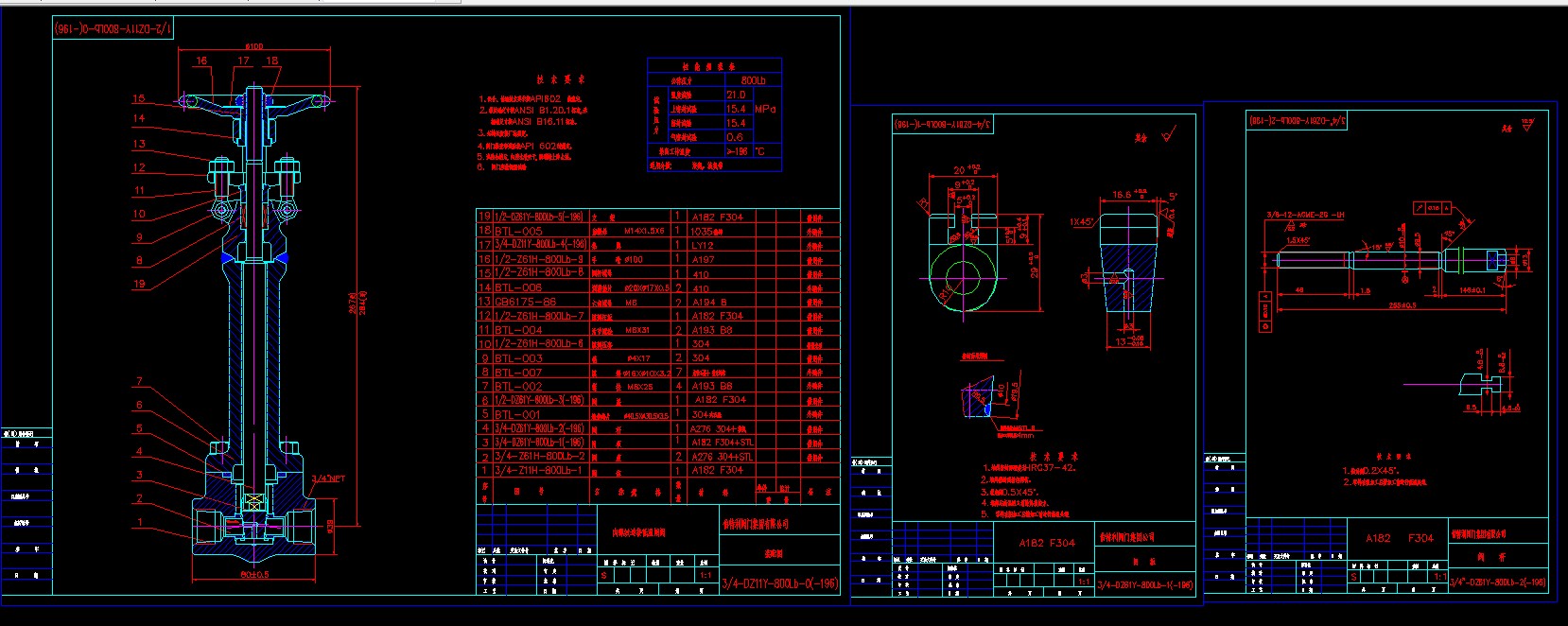Select the surface roughness symbol on stem sheet
1568x626 pixels.
tap(1526, 126)
